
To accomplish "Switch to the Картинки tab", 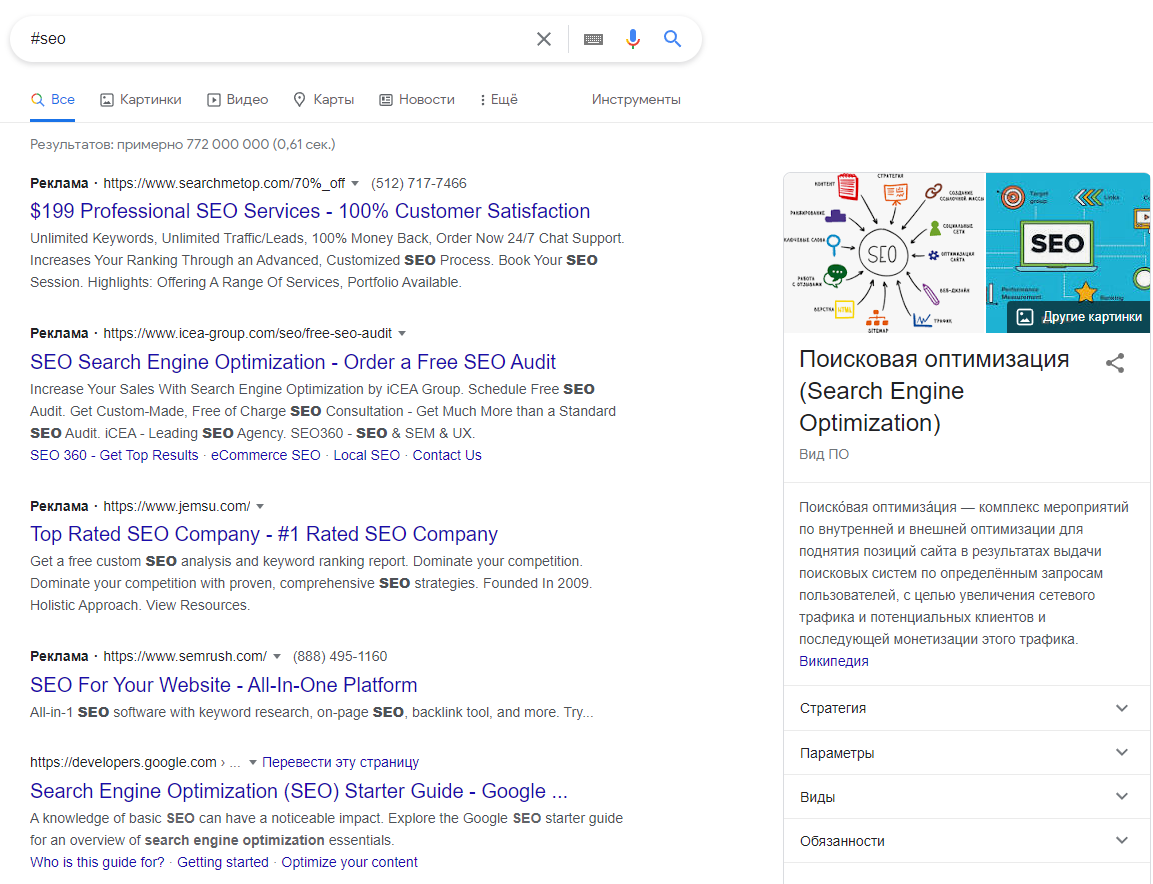I will 141,100.
